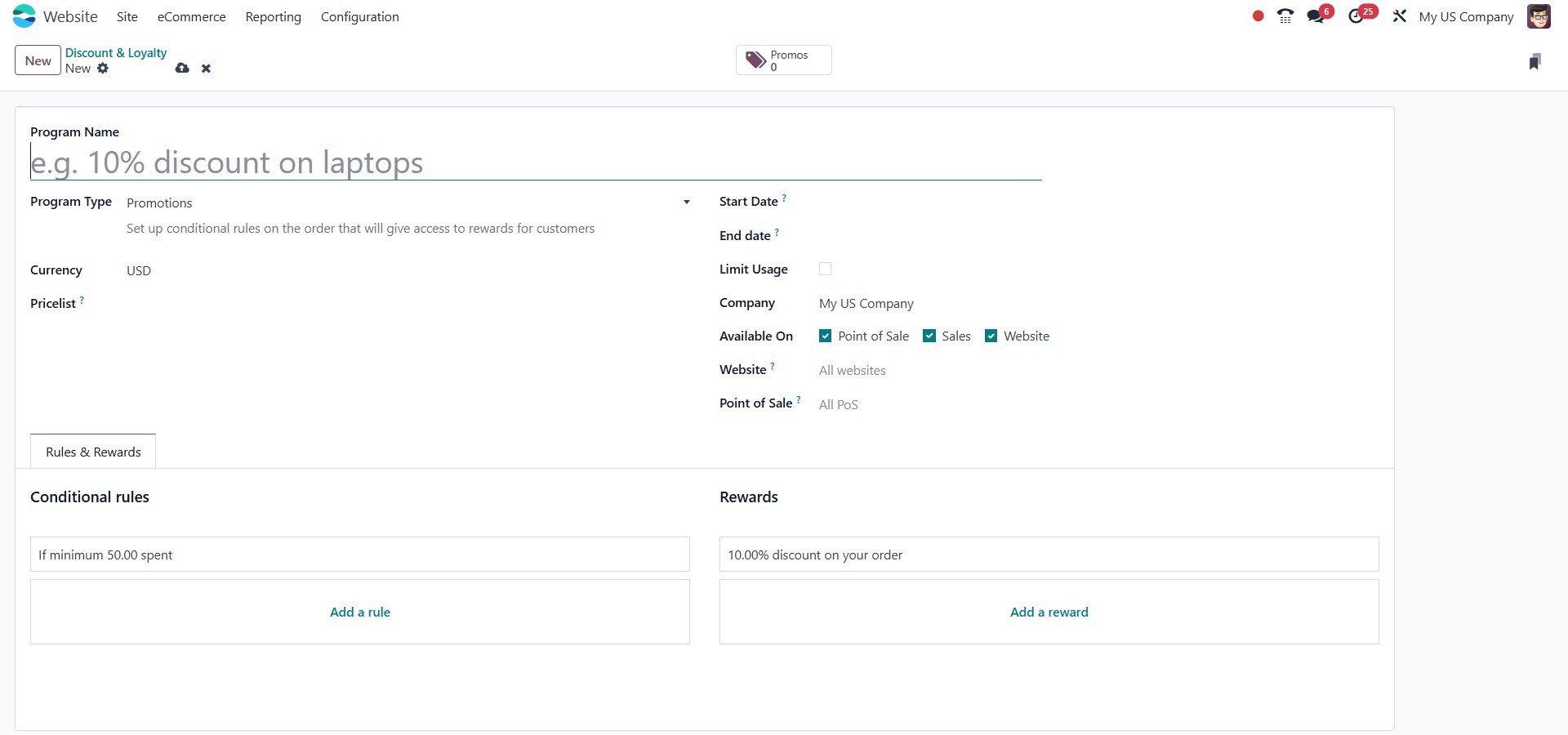The image size is (1568, 735).
Task: Enable the Limit Usage checkbox
Action: [x=825, y=269]
